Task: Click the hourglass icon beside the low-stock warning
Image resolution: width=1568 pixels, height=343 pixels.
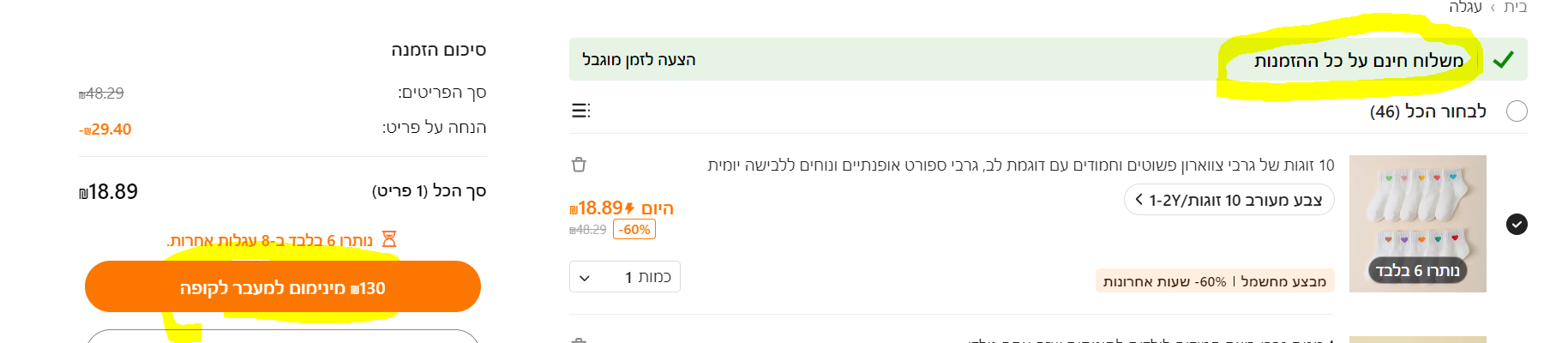Action: 389,239
